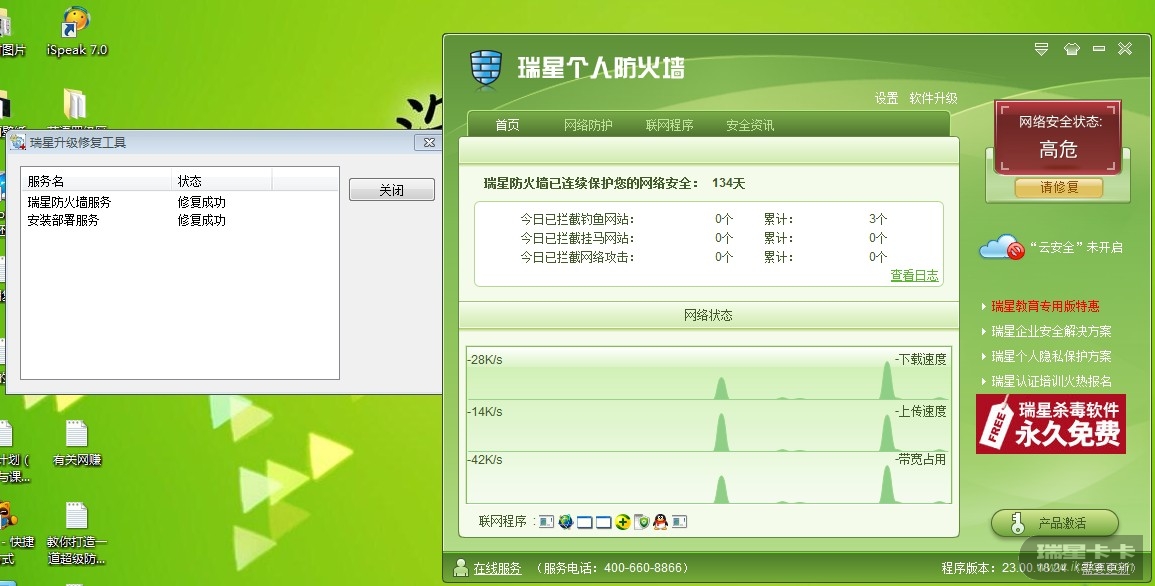Image resolution: width=1155 pixels, height=586 pixels.
Task: Open the 在线服务 link
Action: click(497, 568)
